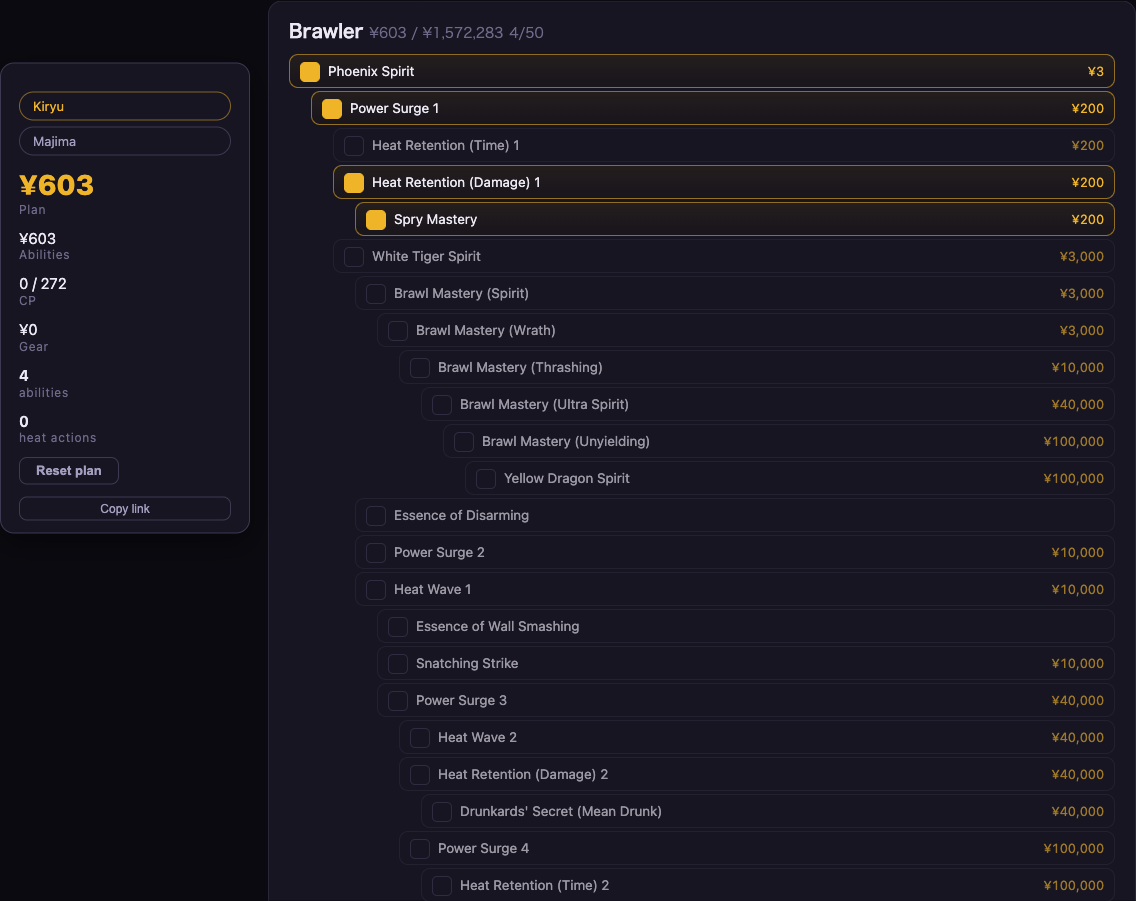Screen dimensions: 1136x901
Task: Click the Yellow Dragon Spirit label
Action: coord(567,478)
